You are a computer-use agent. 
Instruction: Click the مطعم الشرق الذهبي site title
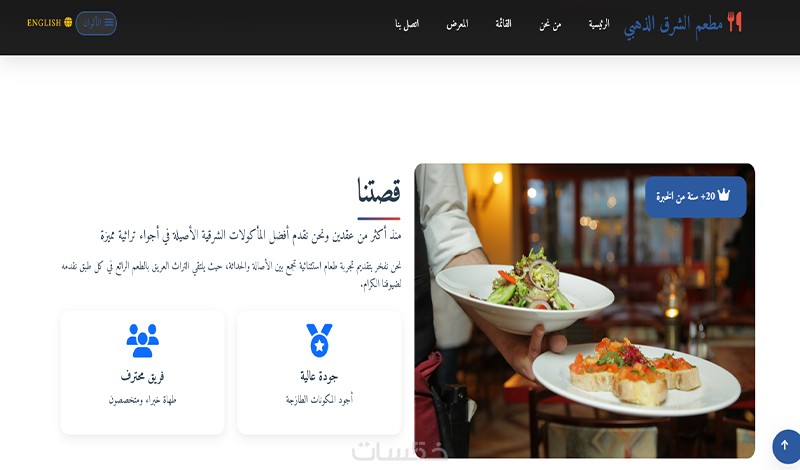coord(673,24)
